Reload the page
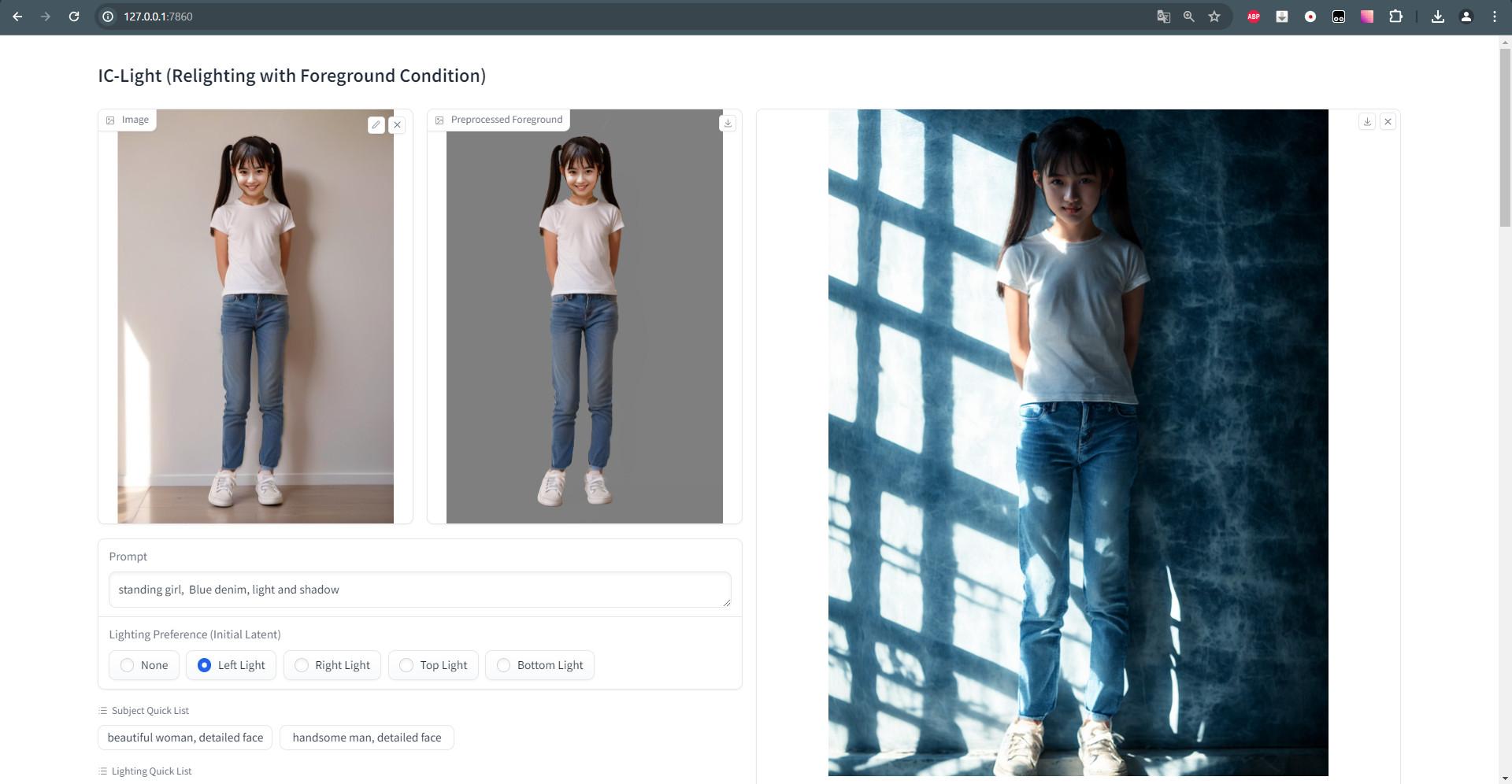This screenshot has width=1512, height=784. pos(74,17)
